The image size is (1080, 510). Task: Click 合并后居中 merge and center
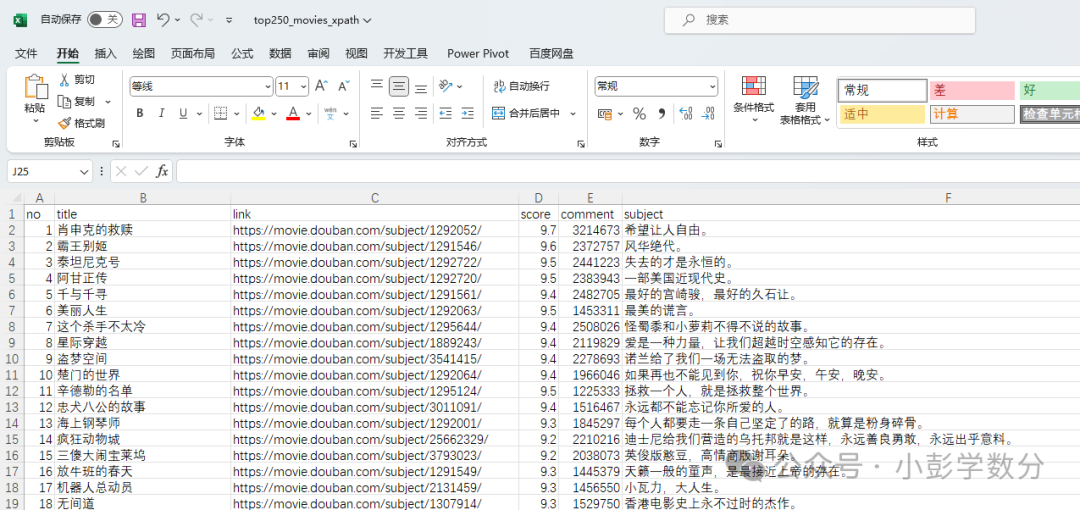527,113
